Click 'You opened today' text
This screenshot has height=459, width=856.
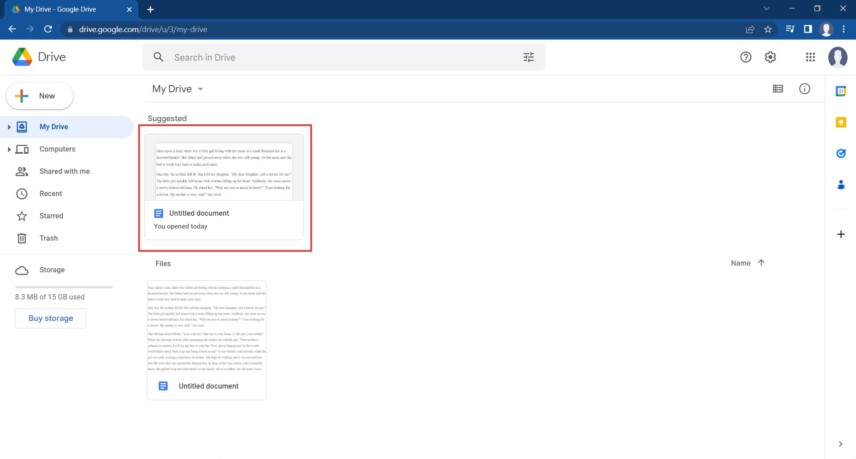(180, 226)
